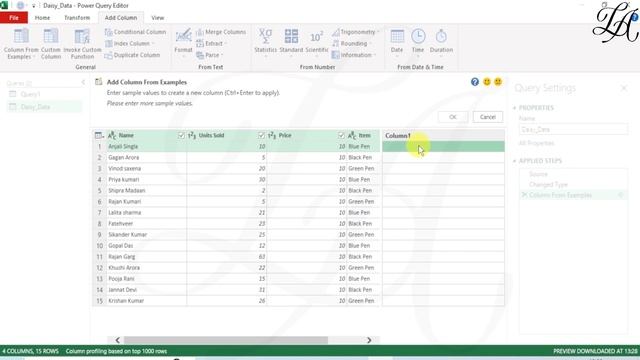
Task: Open Custom Column tool
Action: point(51,44)
